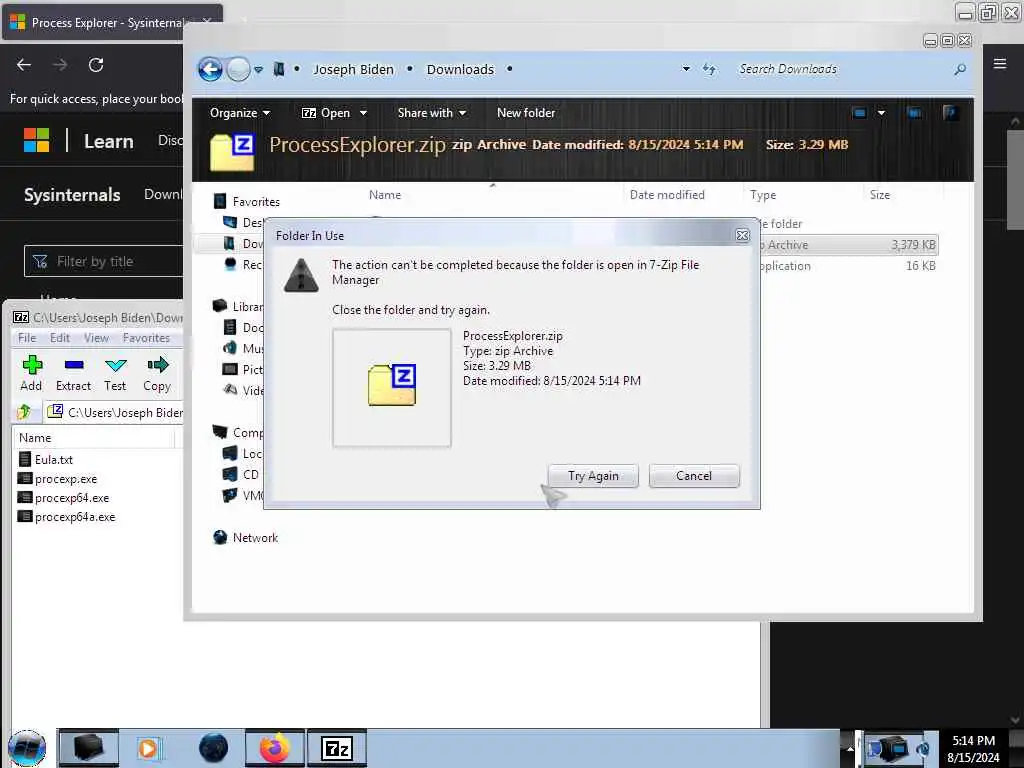The width and height of the screenshot is (1024, 768).
Task: Open browser hamburger menu
Action: (x=1000, y=64)
